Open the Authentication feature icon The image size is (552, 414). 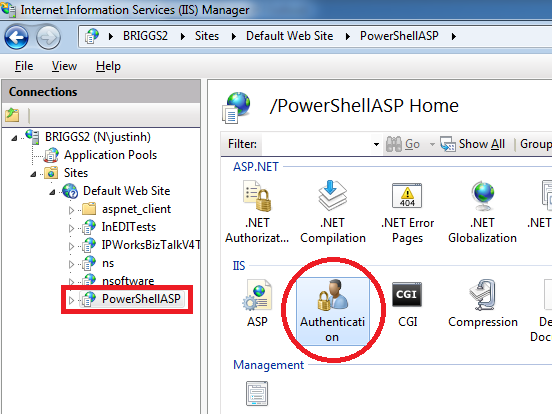[x=332, y=311]
